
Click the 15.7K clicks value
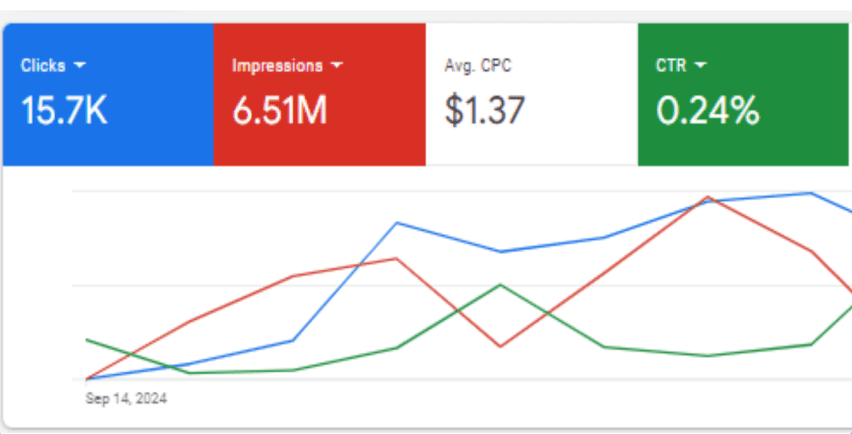point(65,110)
